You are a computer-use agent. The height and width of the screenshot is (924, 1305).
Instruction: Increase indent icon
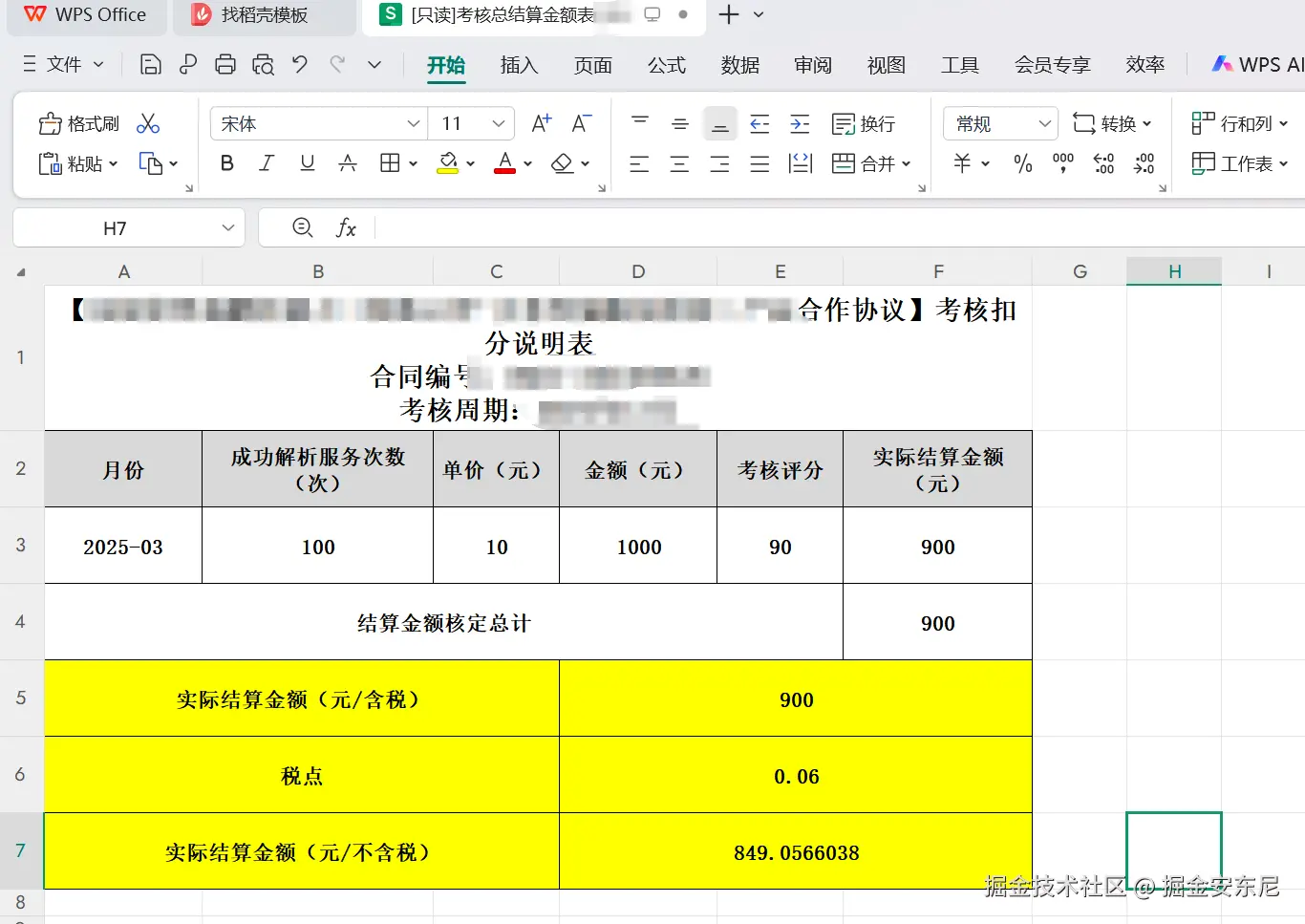(800, 123)
